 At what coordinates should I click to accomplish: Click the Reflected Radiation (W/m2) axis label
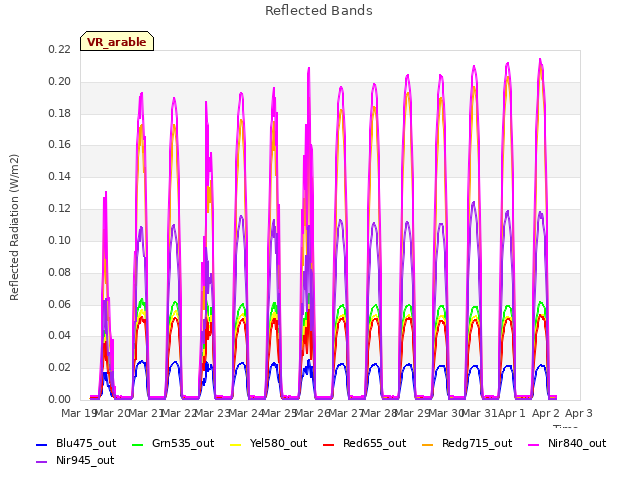tap(14, 227)
